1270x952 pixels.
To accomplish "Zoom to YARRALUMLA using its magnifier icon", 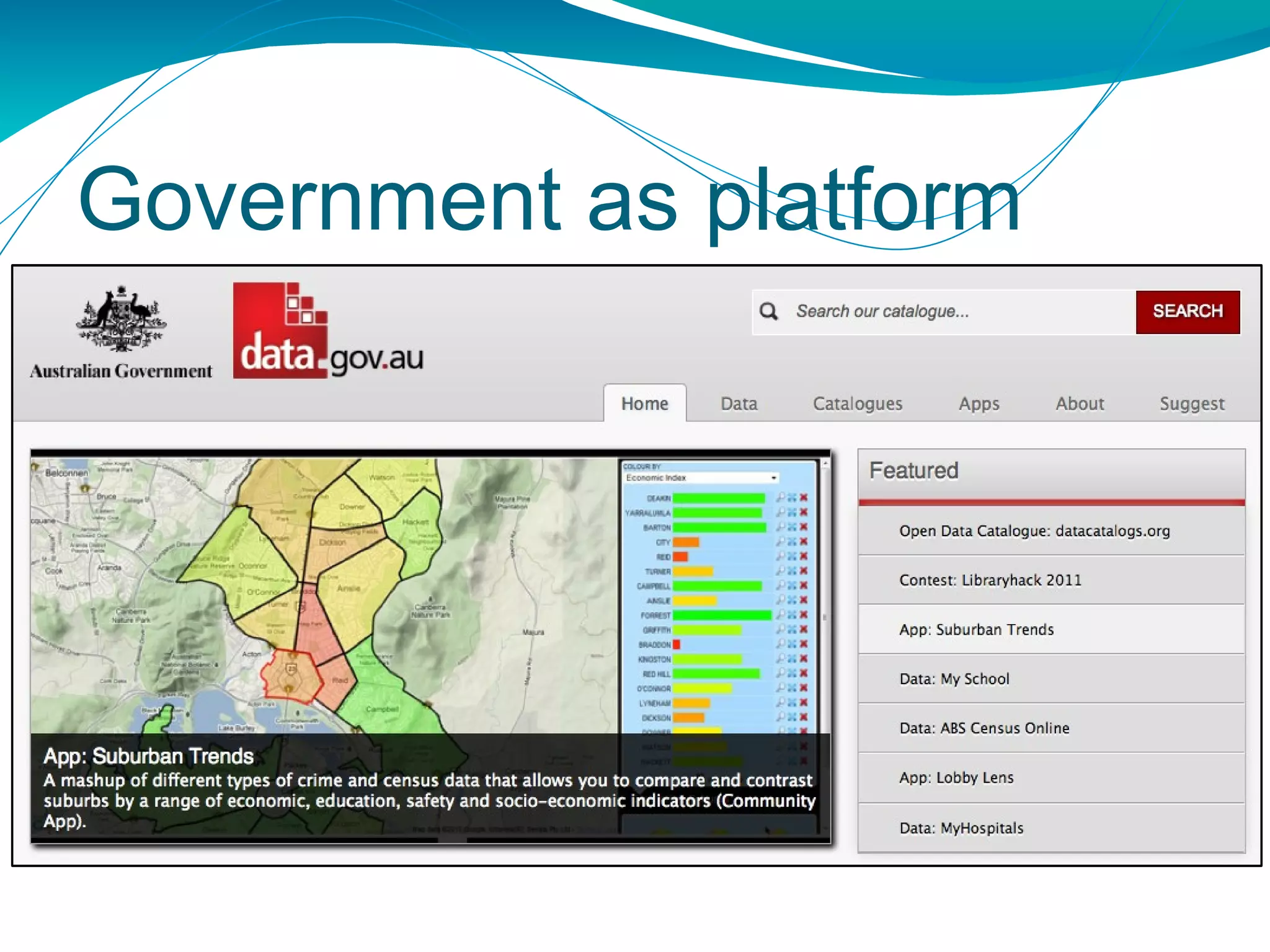I will (781, 512).
